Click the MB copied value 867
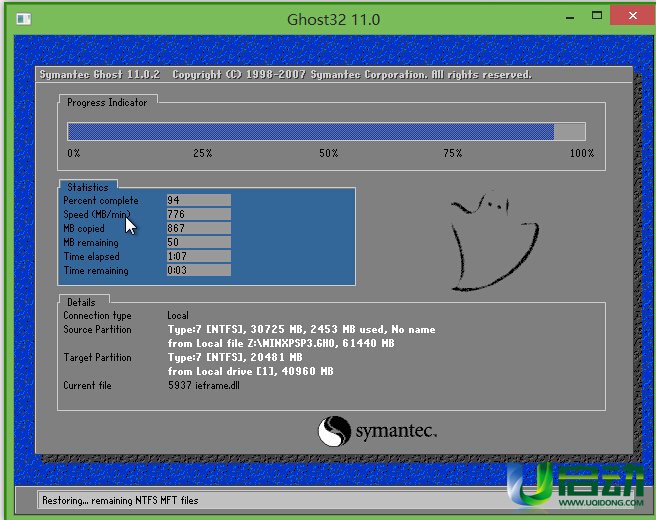This screenshot has width=656, height=520. (199, 228)
